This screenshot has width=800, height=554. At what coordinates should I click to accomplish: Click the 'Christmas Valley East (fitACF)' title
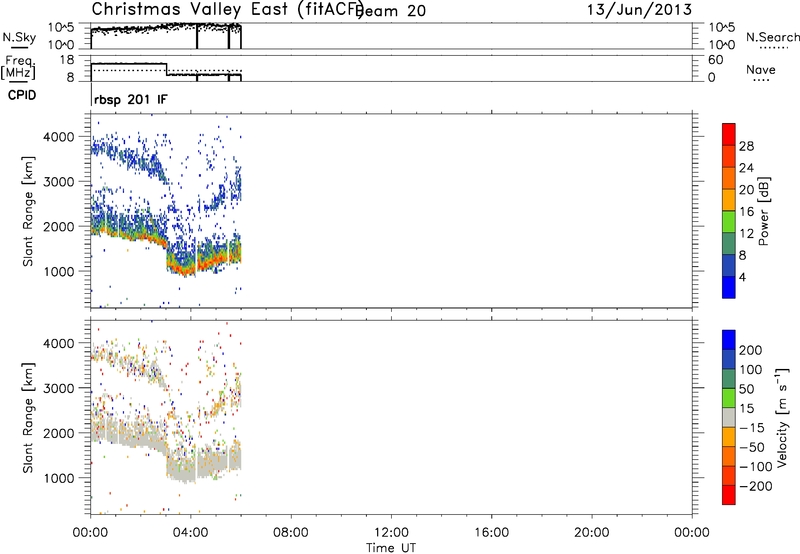(x=227, y=9)
